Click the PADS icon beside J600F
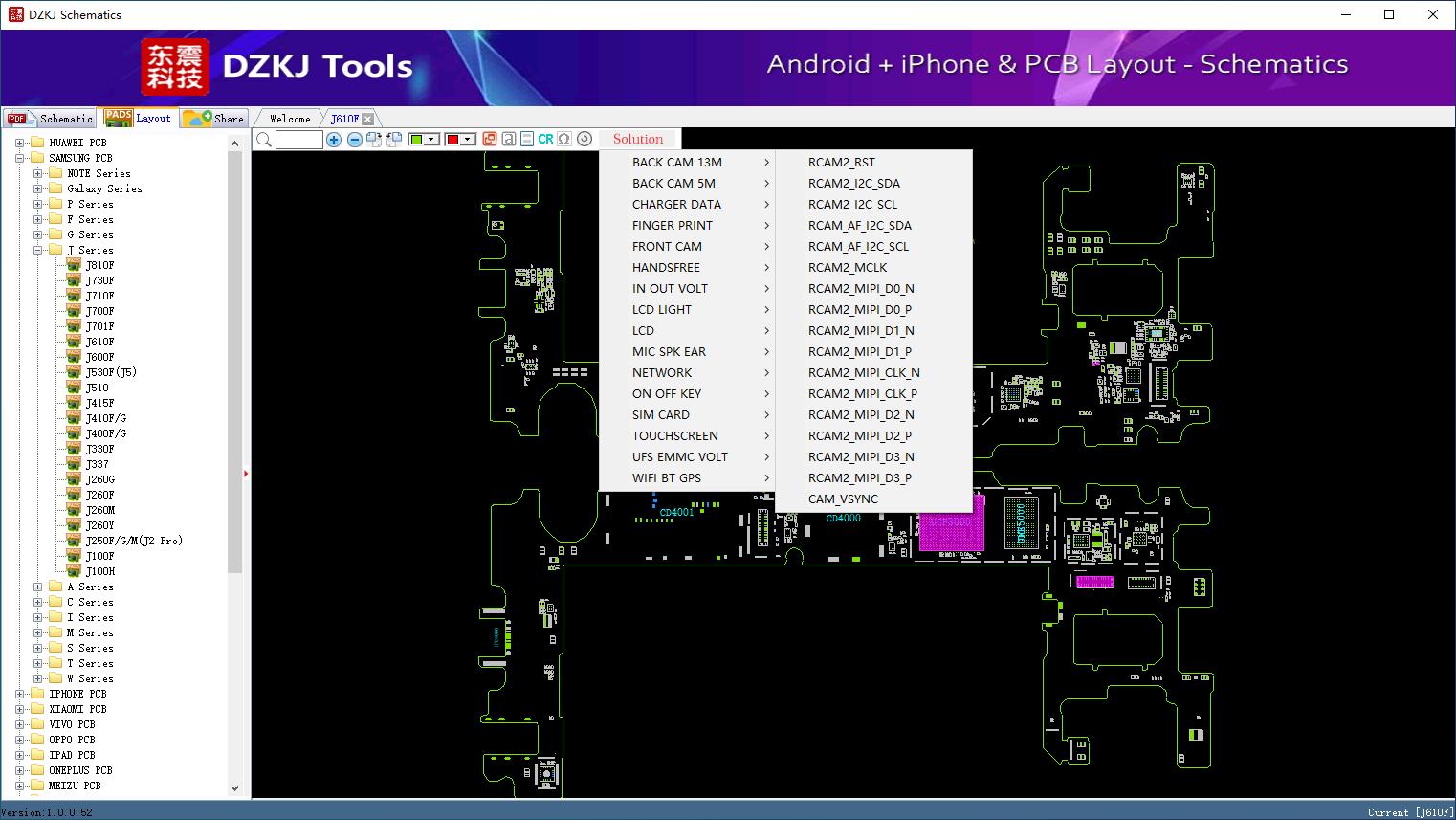Image resolution: width=1456 pixels, height=820 pixels. 74,357
